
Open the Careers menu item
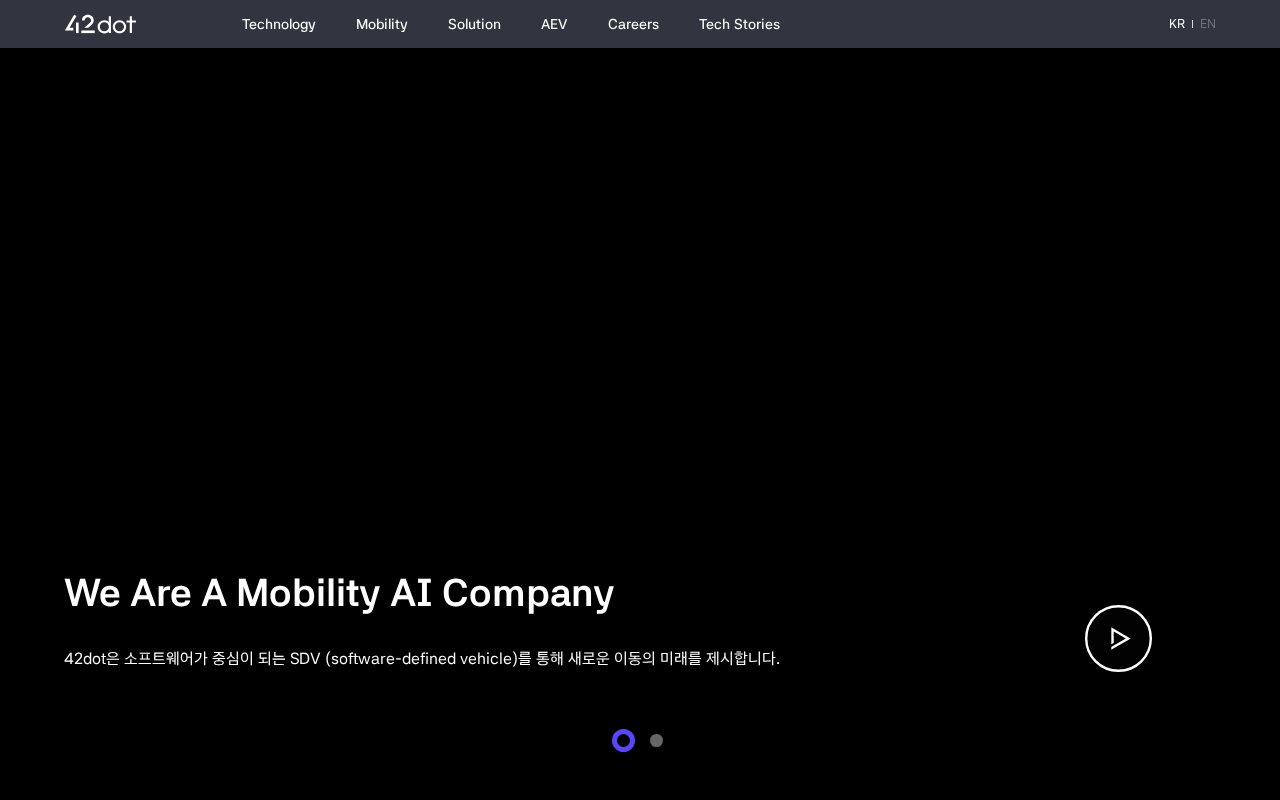(x=633, y=24)
